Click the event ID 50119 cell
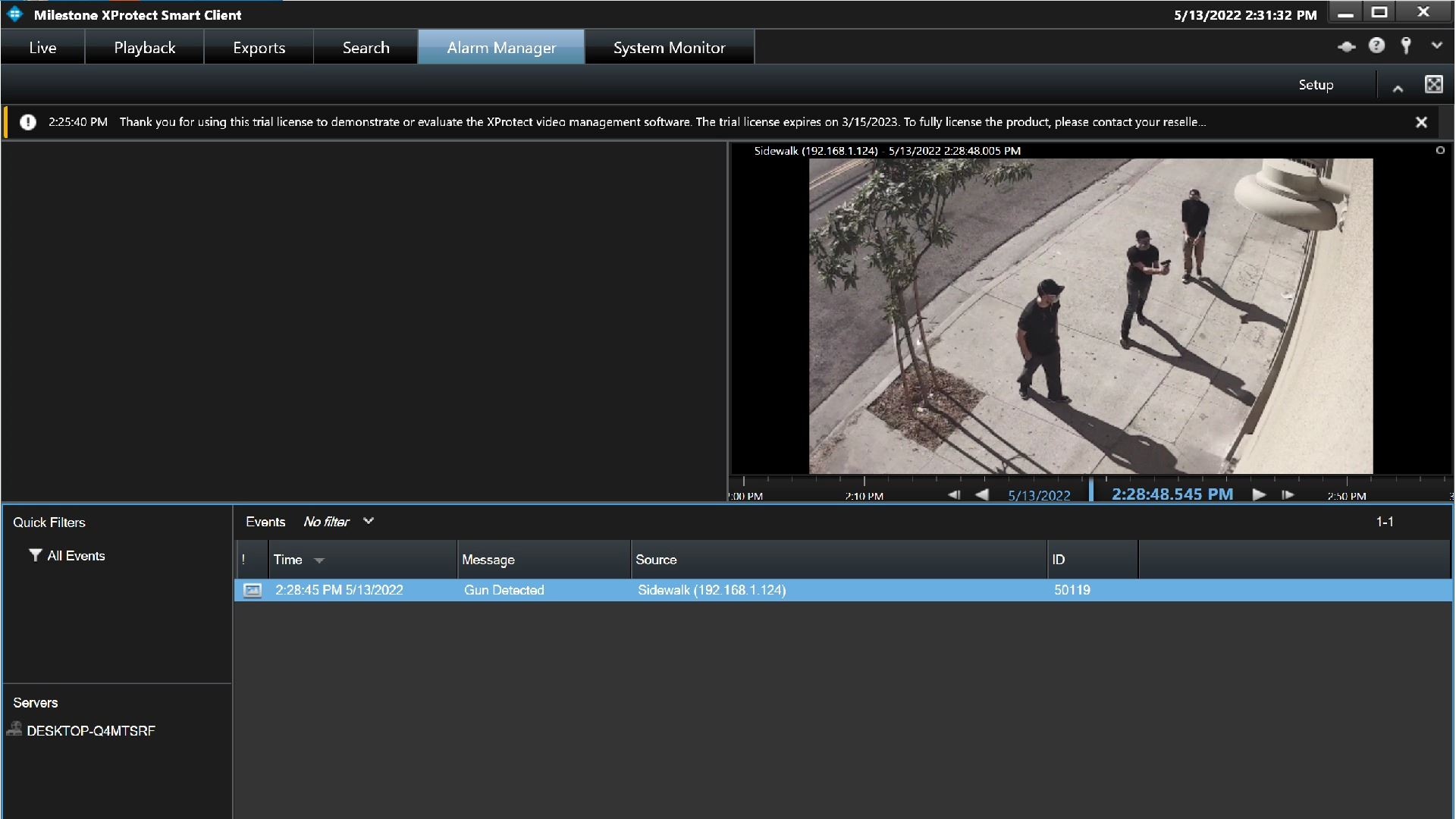 1072,590
